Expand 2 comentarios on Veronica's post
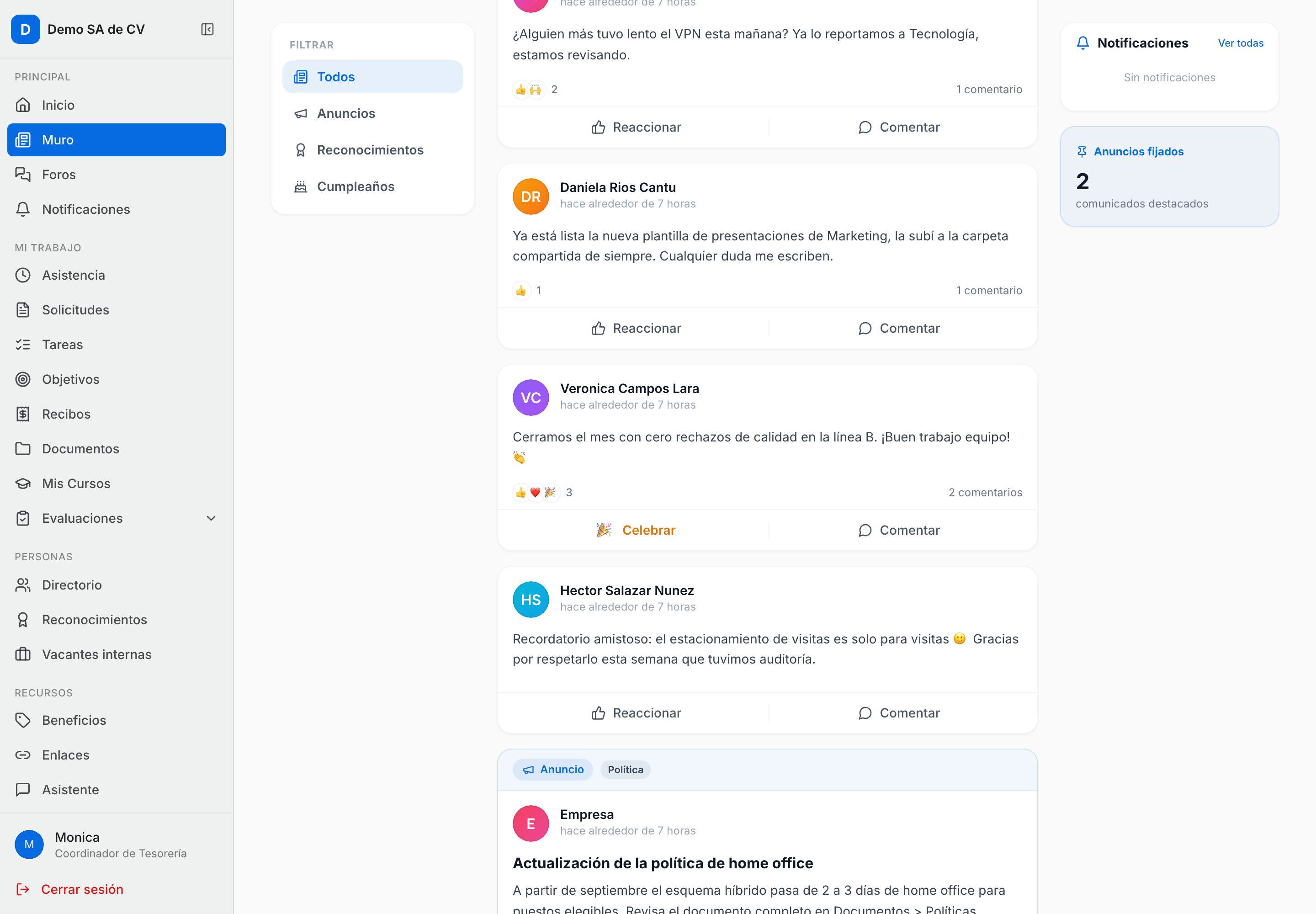 [985, 493]
